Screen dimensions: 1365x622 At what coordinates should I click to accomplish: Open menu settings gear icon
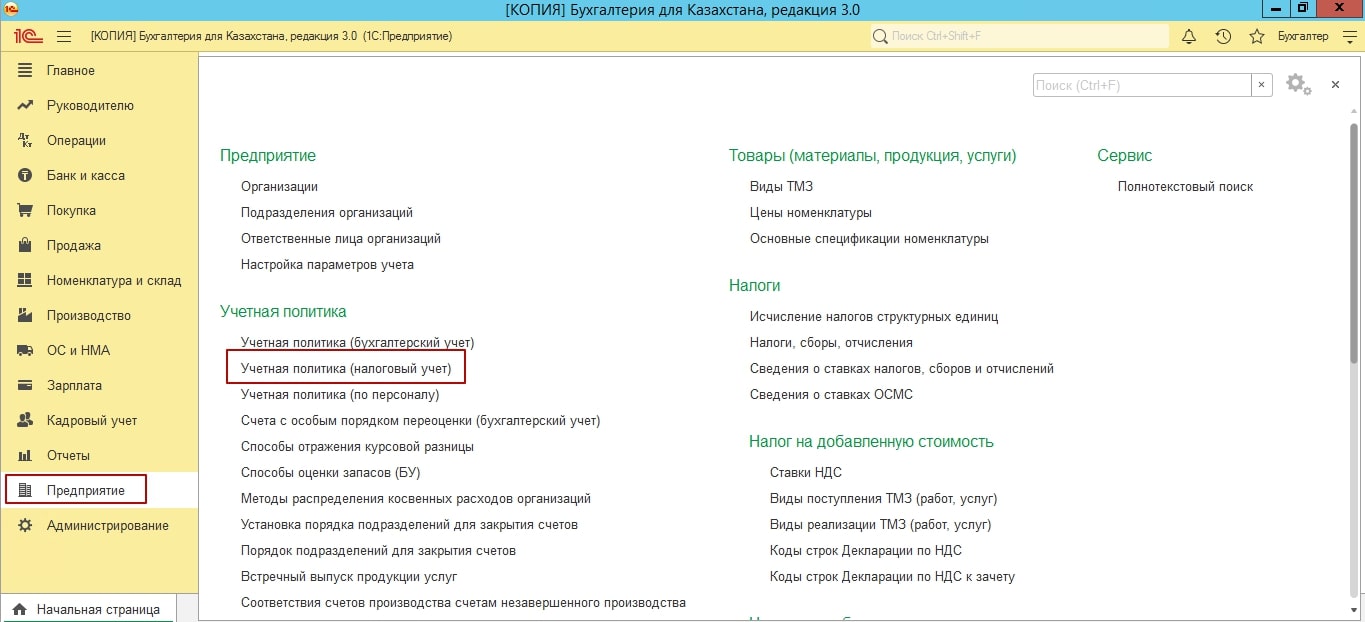(1297, 85)
